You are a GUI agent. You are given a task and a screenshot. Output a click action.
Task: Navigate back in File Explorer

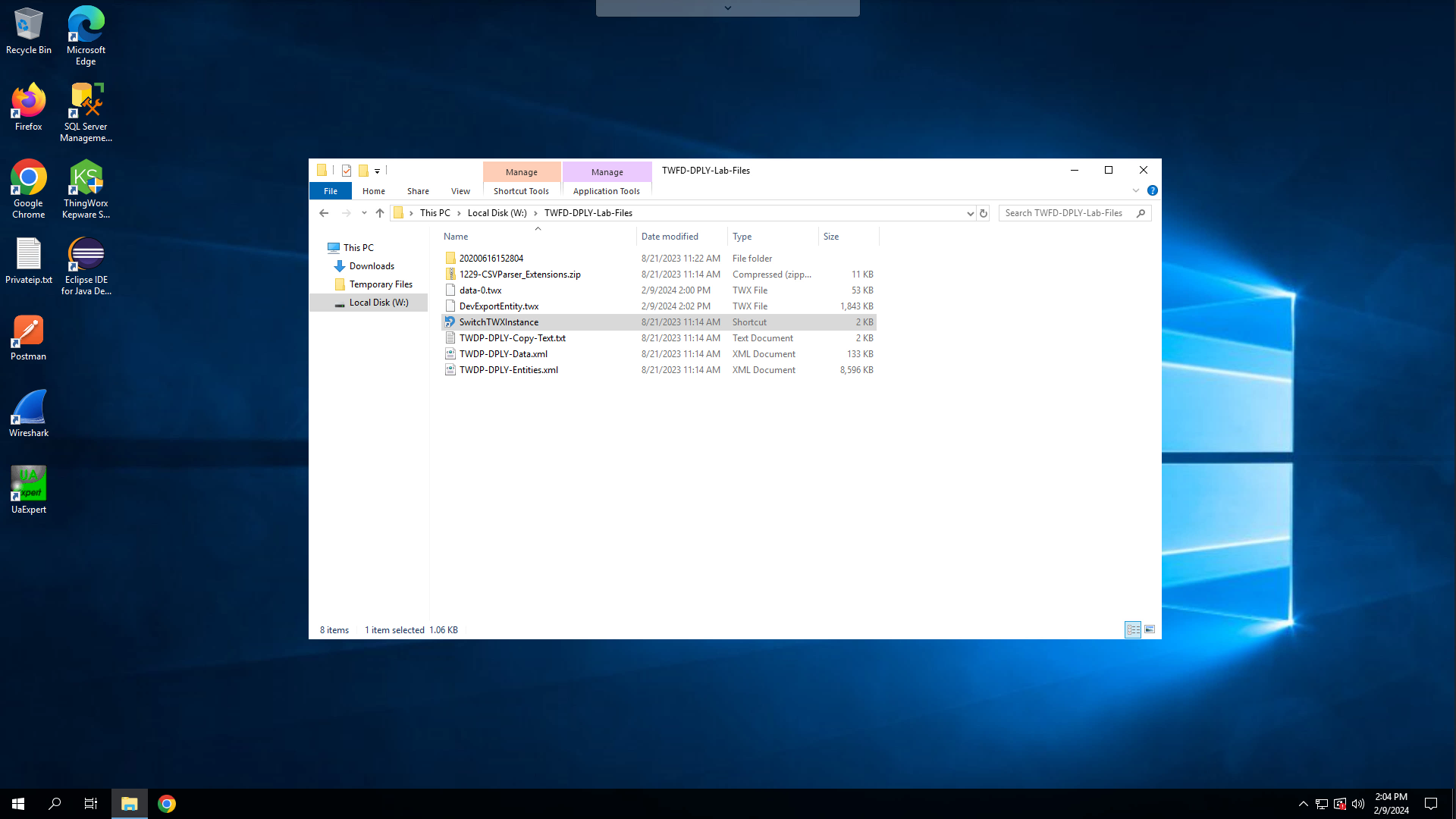tap(324, 213)
